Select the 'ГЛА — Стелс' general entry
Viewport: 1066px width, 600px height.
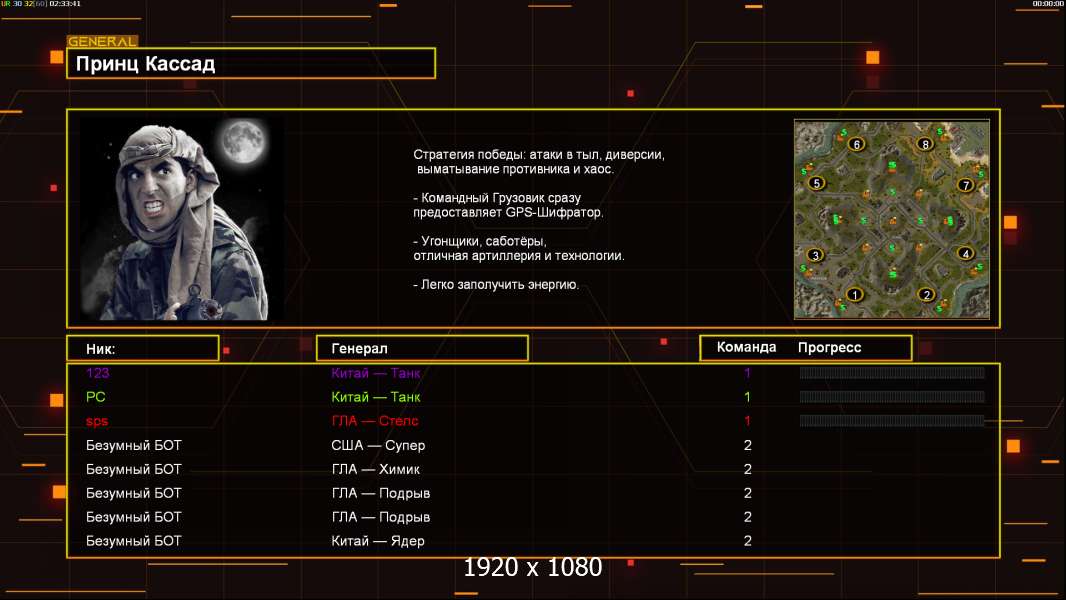pos(375,421)
